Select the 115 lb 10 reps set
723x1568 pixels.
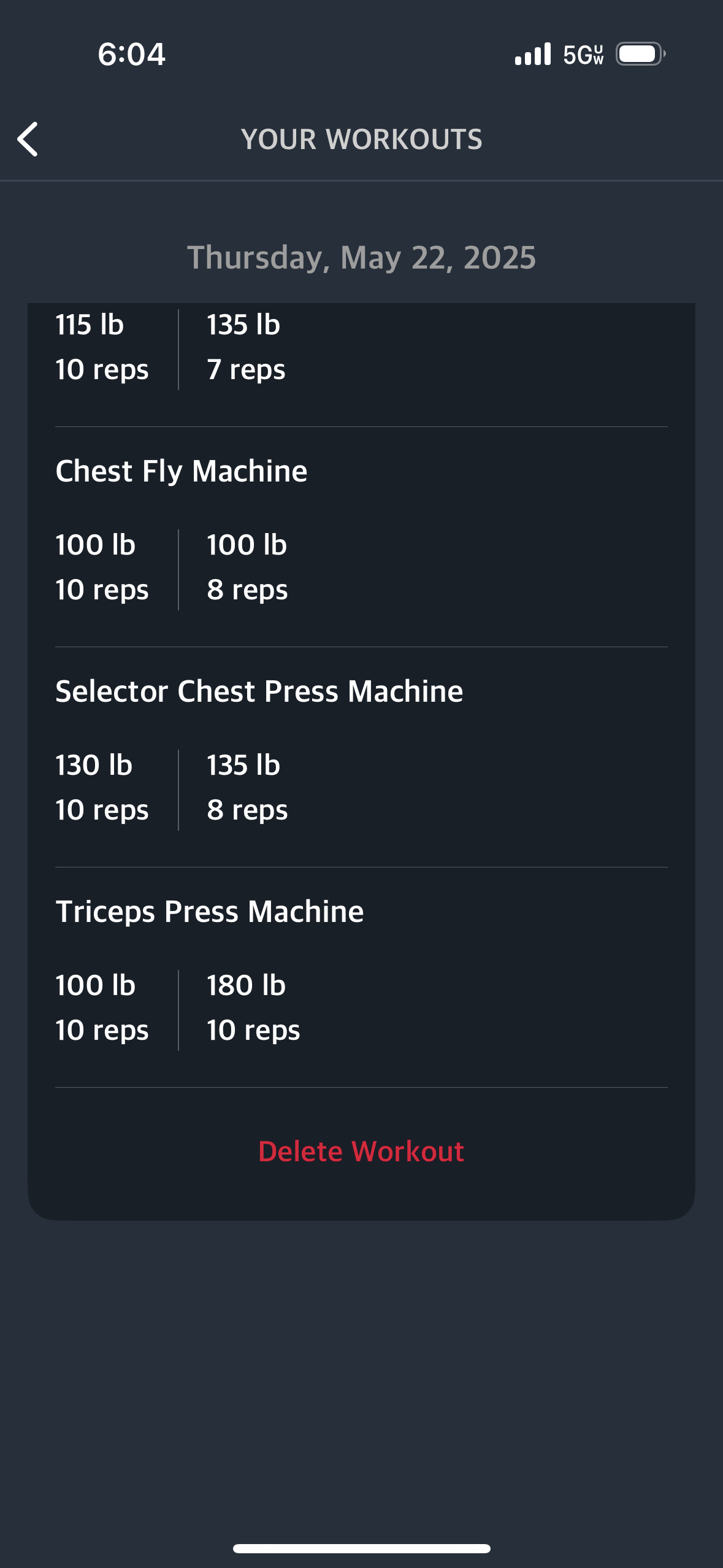coord(102,347)
